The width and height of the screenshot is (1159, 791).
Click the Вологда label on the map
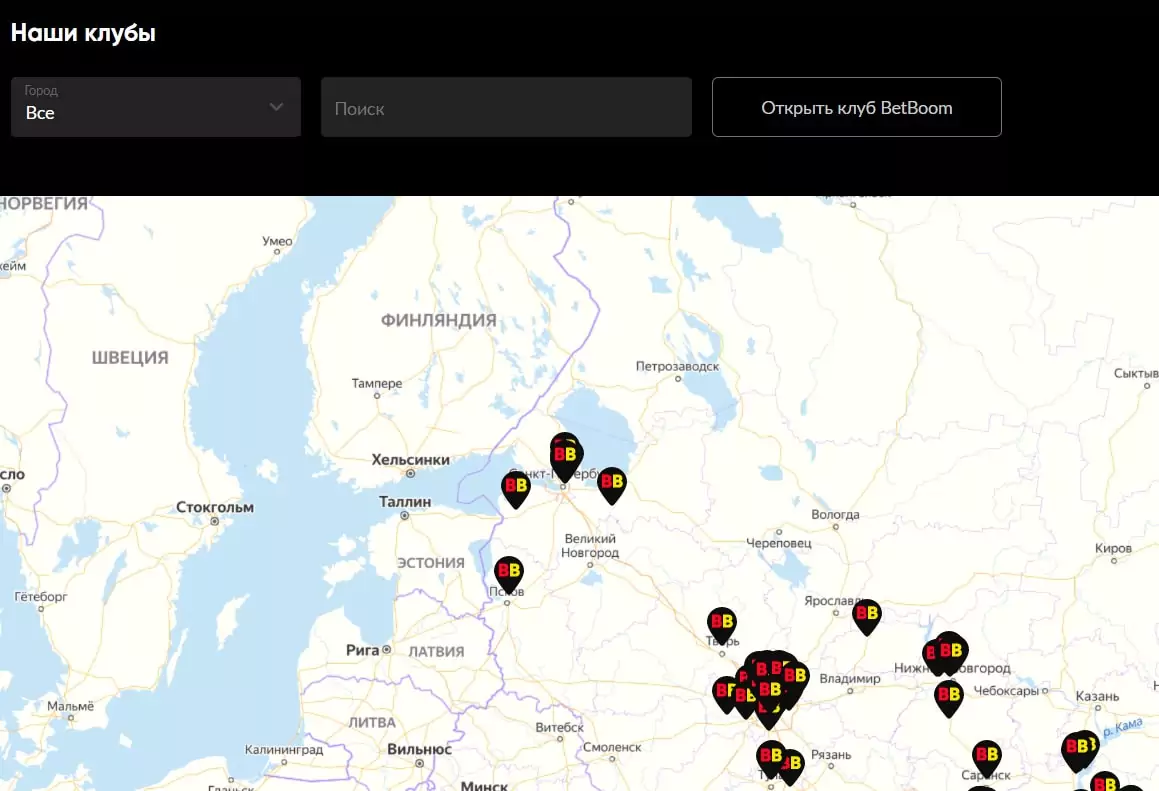point(835,515)
